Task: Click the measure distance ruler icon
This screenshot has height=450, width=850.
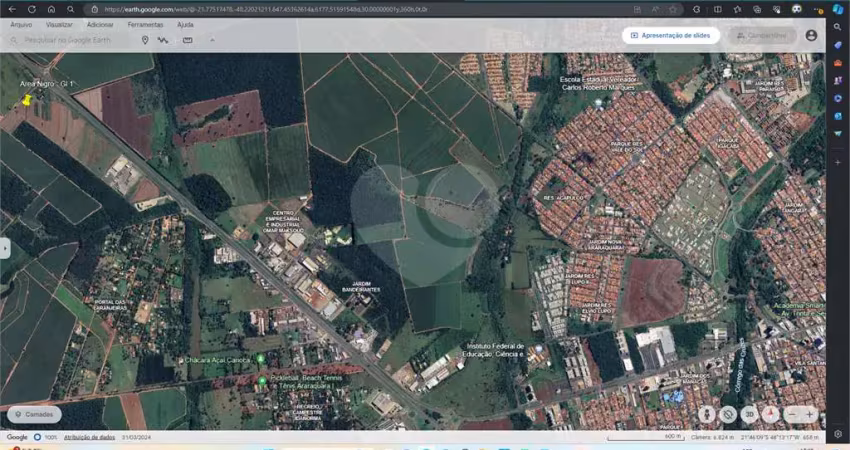Action: tap(189, 40)
